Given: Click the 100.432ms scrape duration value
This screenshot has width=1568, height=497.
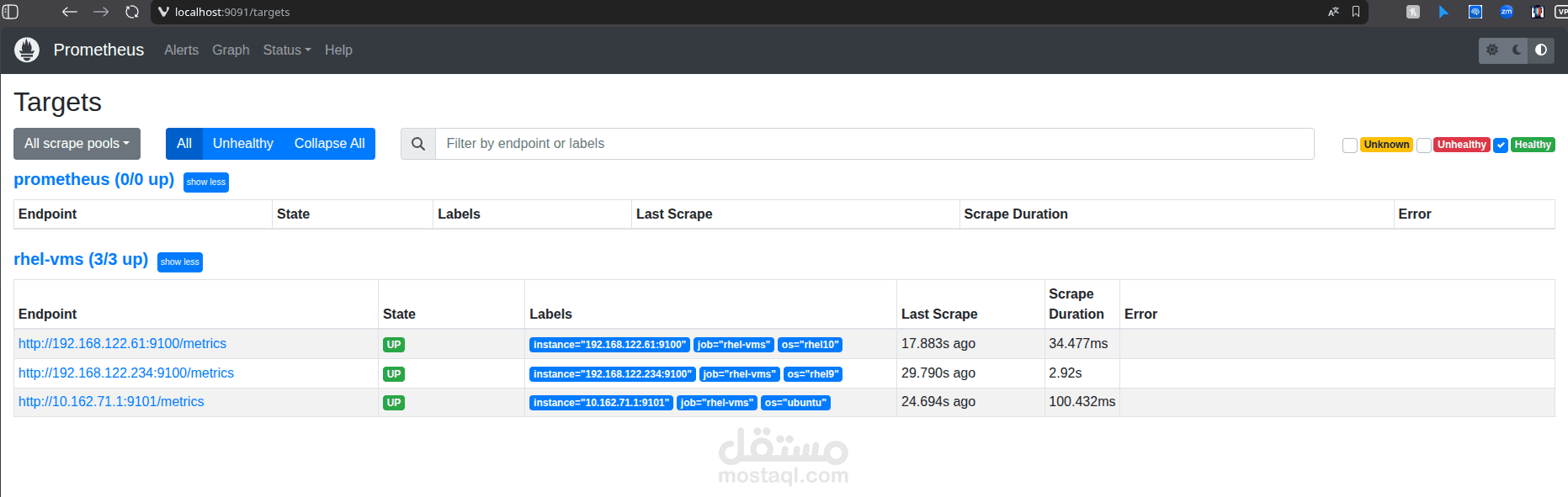Looking at the screenshot, I should pyautogui.click(x=1082, y=402).
